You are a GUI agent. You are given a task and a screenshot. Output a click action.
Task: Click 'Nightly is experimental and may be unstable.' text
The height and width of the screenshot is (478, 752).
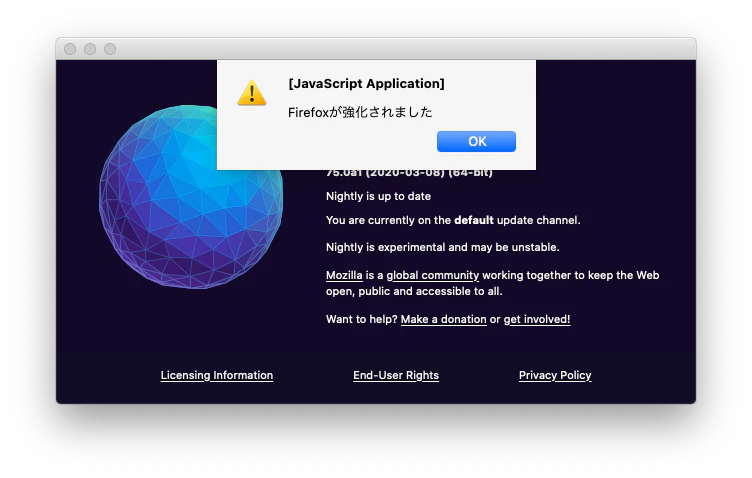point(443,247)
